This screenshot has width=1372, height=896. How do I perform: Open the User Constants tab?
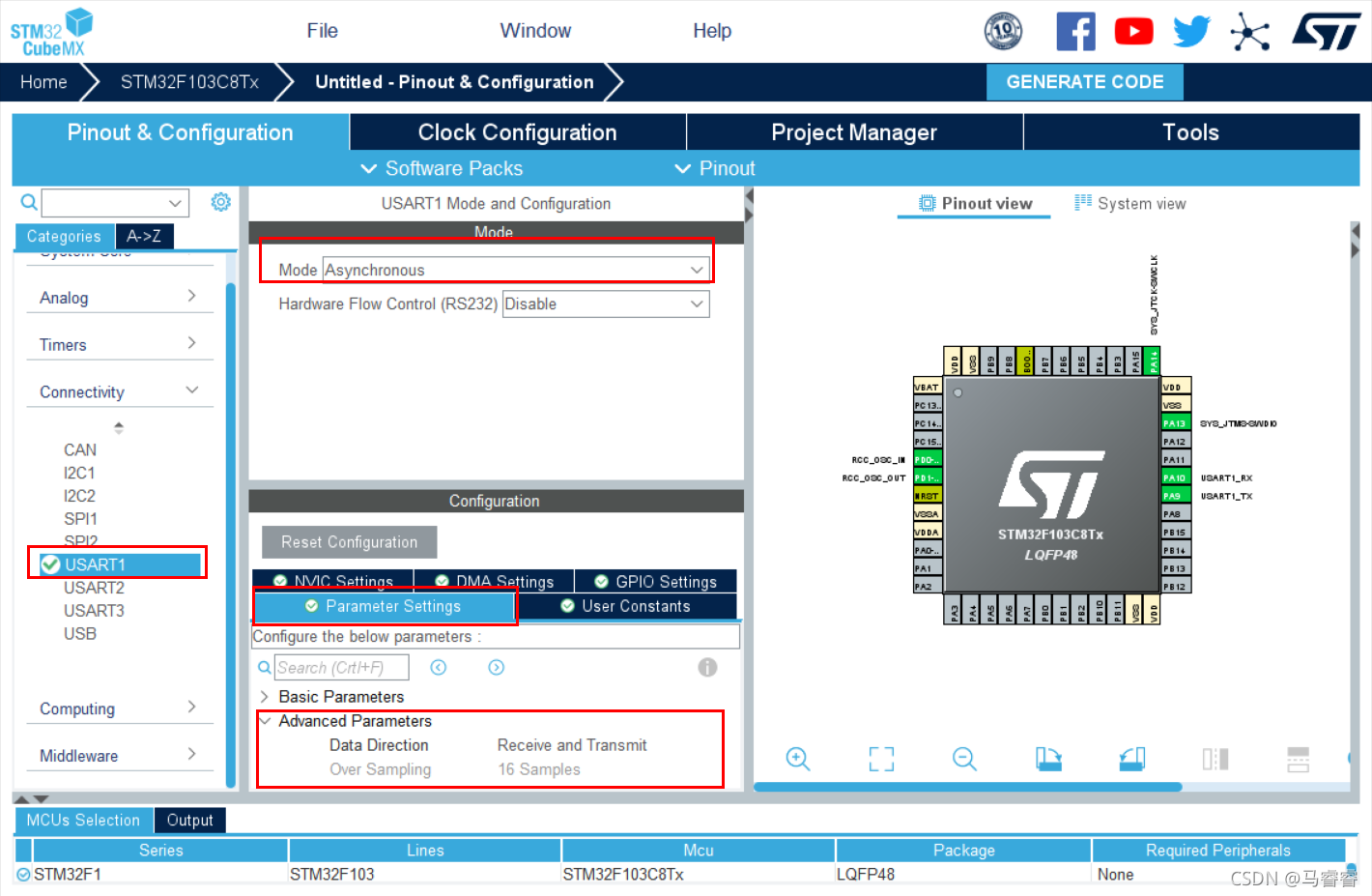pos(626,606)
